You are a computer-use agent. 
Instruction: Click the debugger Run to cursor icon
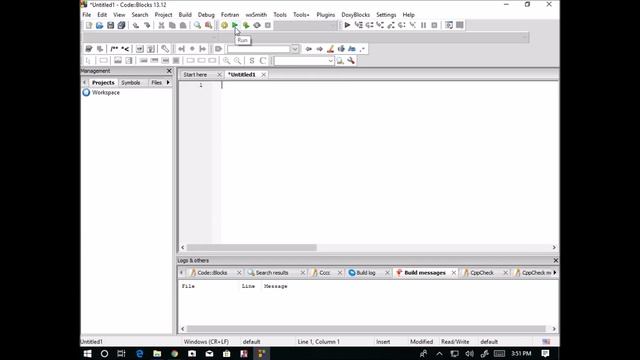[x=358, y=25]
